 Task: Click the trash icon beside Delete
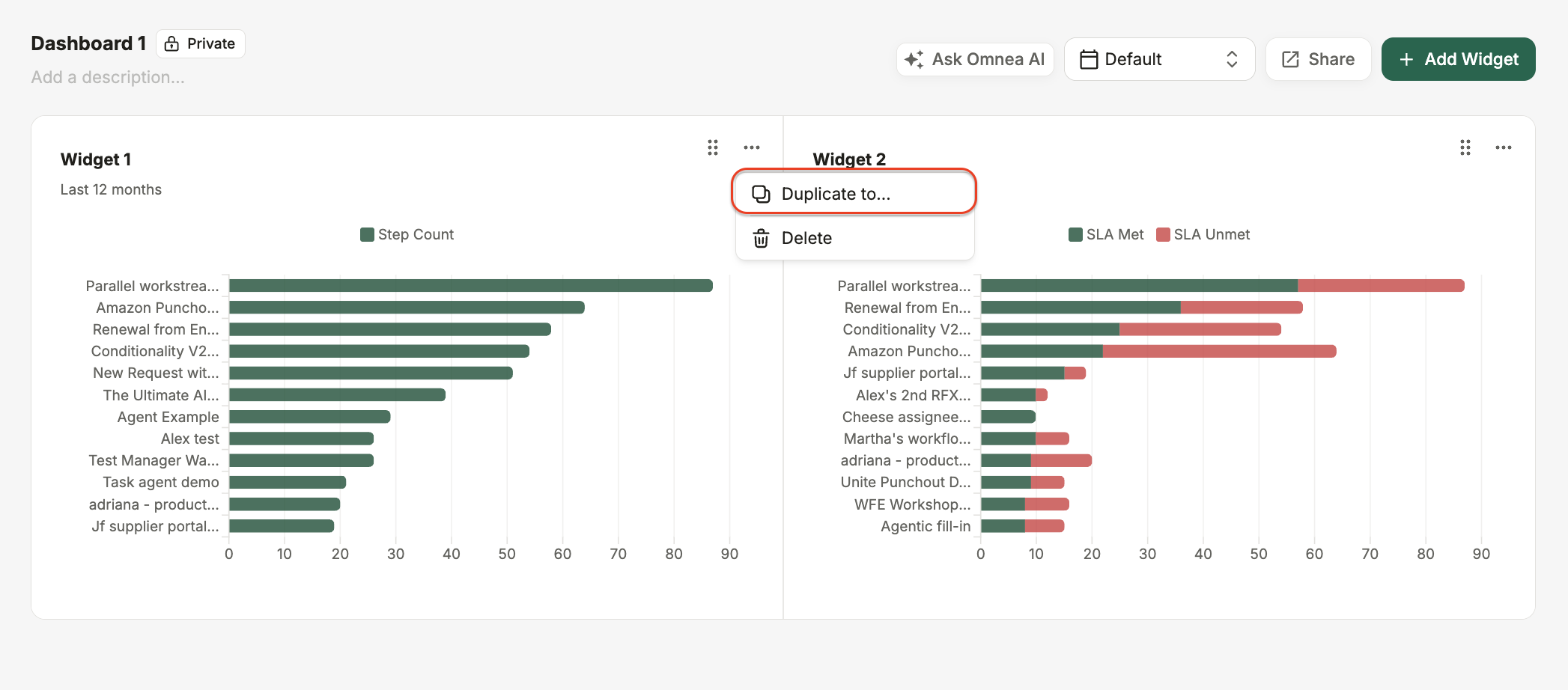(x=761, y=238)
